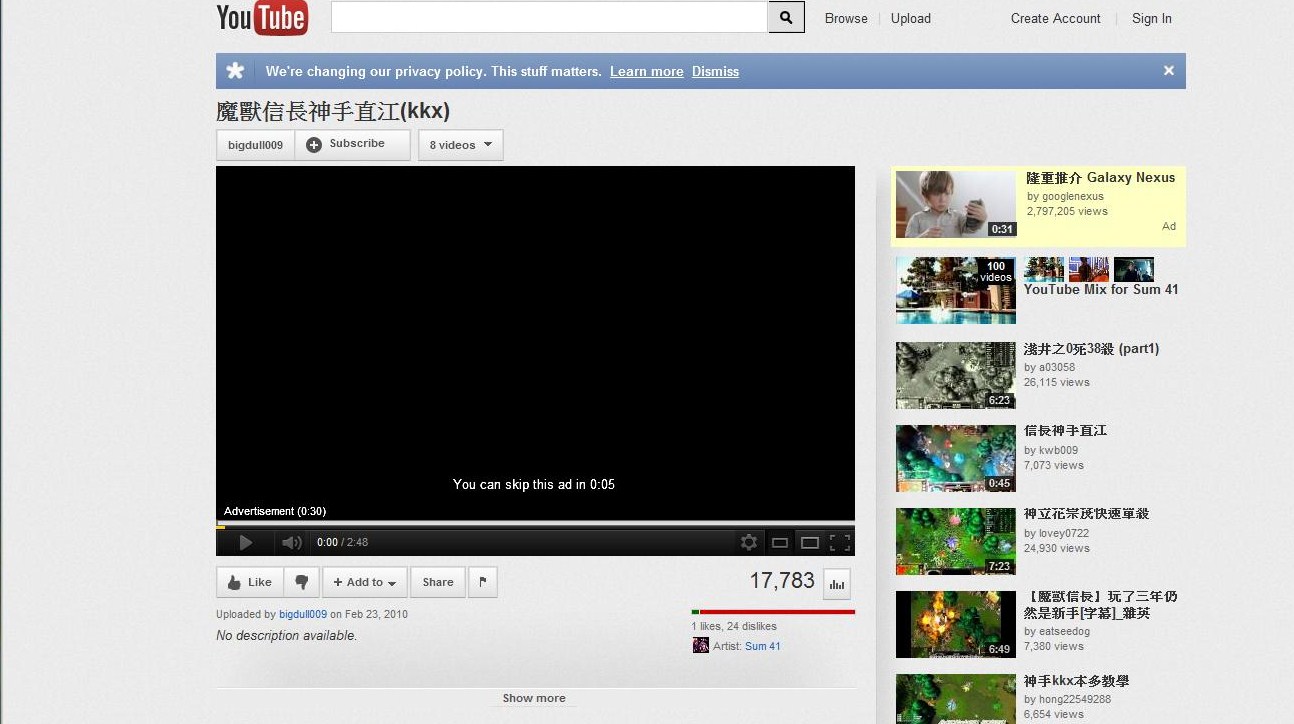
Task: Enter fullscreen mode
Action: (x=840, y=542)
